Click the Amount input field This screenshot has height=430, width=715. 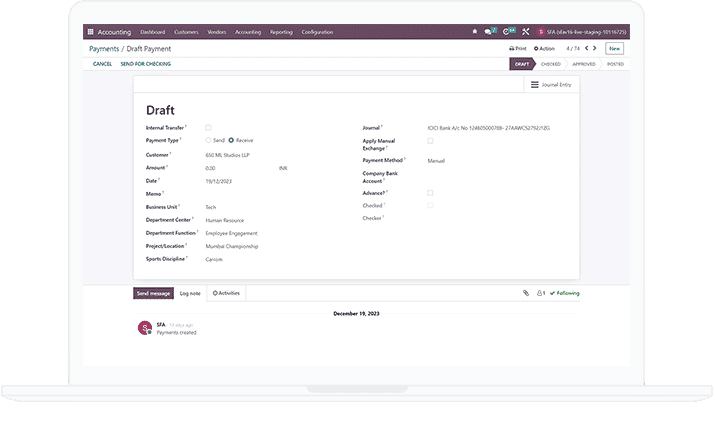240,168
